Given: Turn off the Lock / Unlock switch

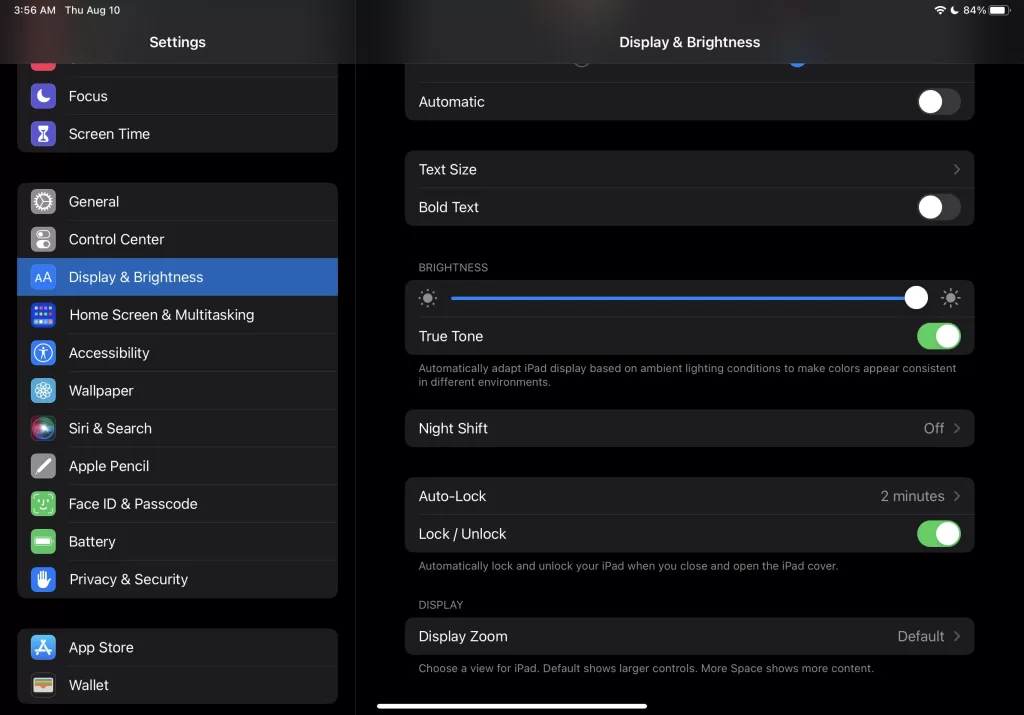Looking at the screenshot, I should click(938, 534).
